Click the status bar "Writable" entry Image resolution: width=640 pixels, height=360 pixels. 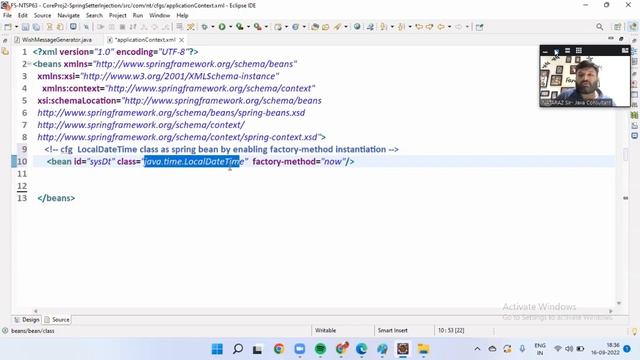pos(325,330)
